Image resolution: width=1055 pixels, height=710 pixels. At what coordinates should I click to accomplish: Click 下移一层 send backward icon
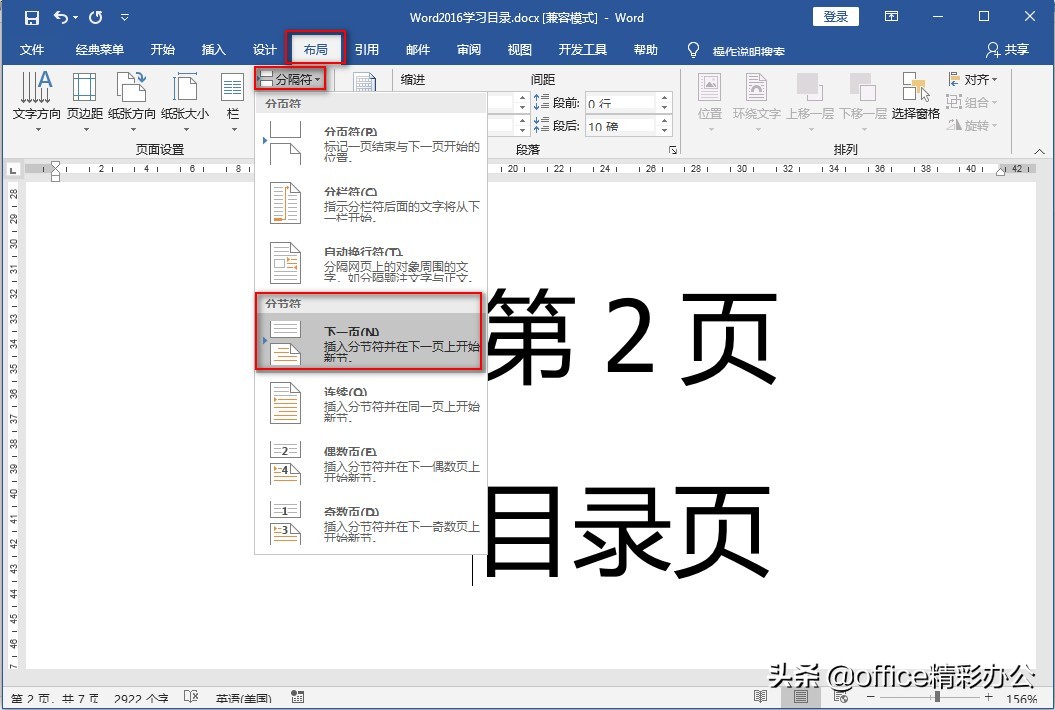[x=863, y=101]
